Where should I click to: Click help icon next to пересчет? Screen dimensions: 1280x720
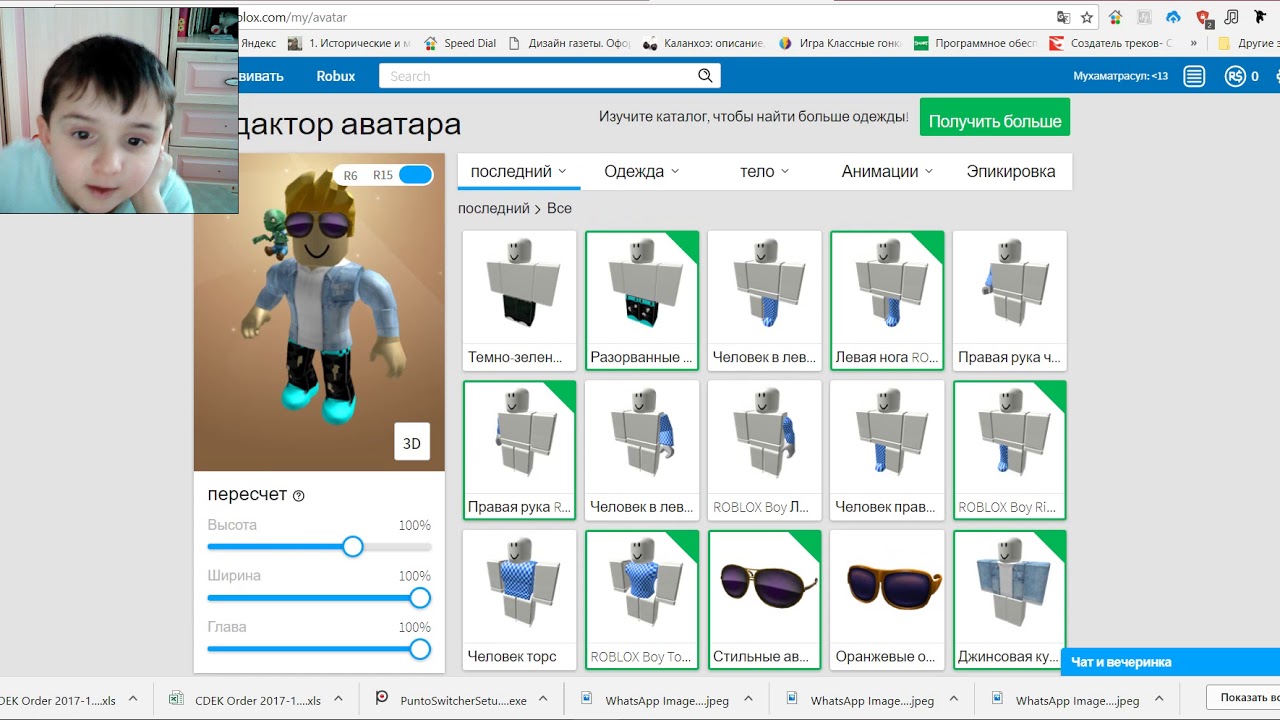coord(298,496)
